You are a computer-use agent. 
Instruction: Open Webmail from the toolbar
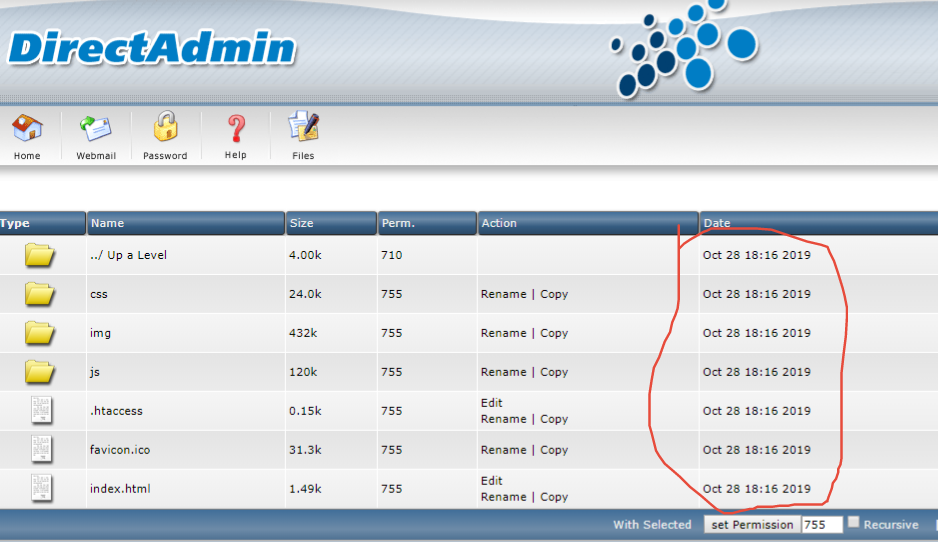coord(96,128)
